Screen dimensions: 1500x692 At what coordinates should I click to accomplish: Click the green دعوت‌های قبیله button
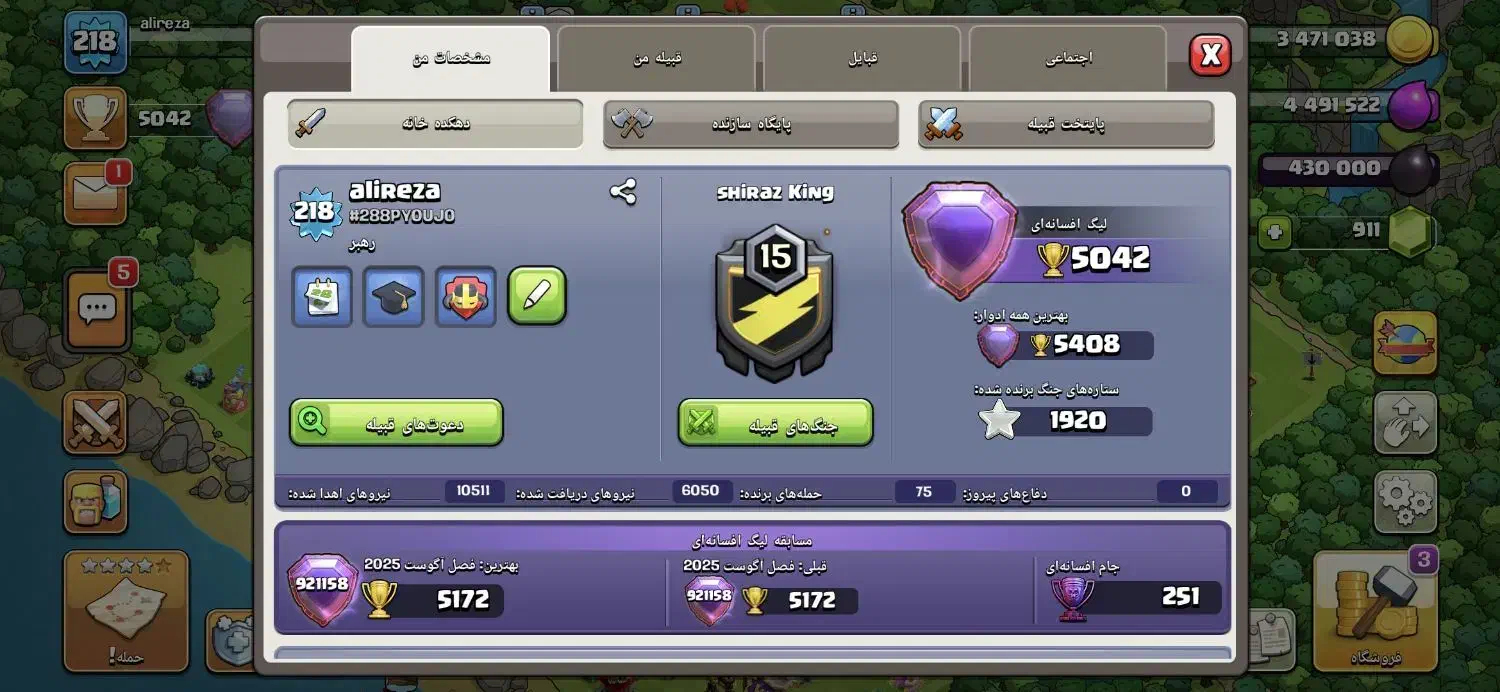pos(397,423)
